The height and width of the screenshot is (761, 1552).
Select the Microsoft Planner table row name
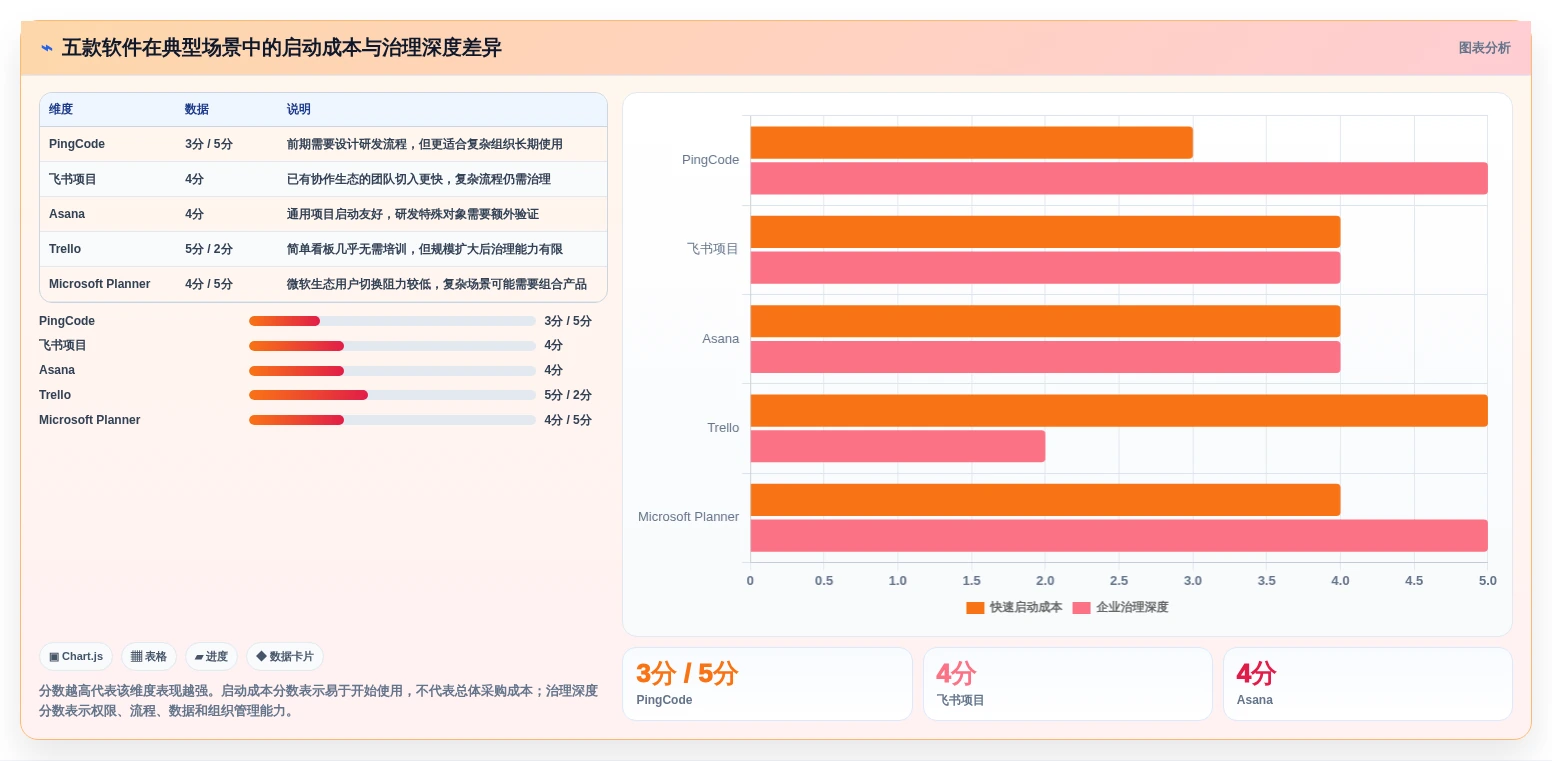coord(100,284)
